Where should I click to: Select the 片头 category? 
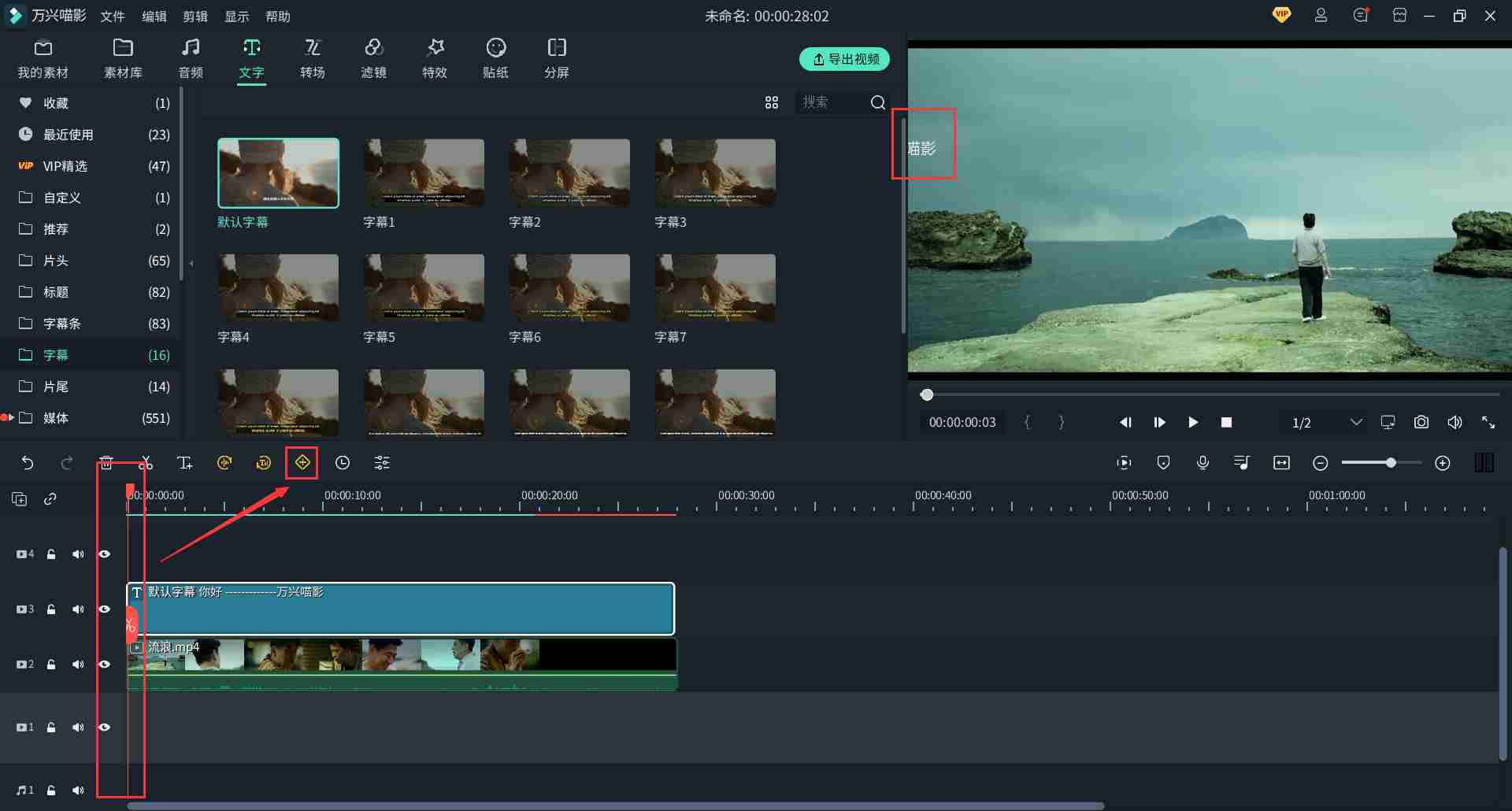91,261
